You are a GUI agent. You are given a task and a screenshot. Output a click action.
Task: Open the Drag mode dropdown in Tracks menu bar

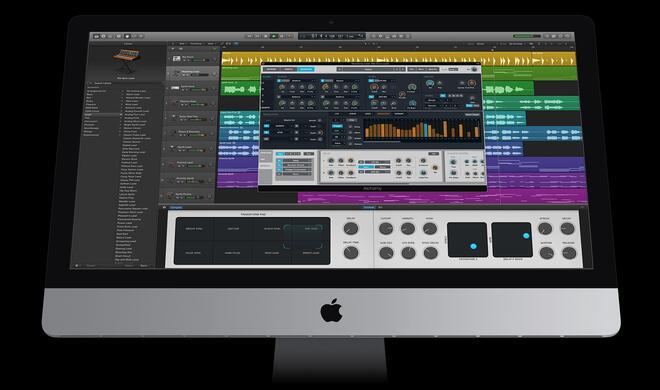point(516,44)
